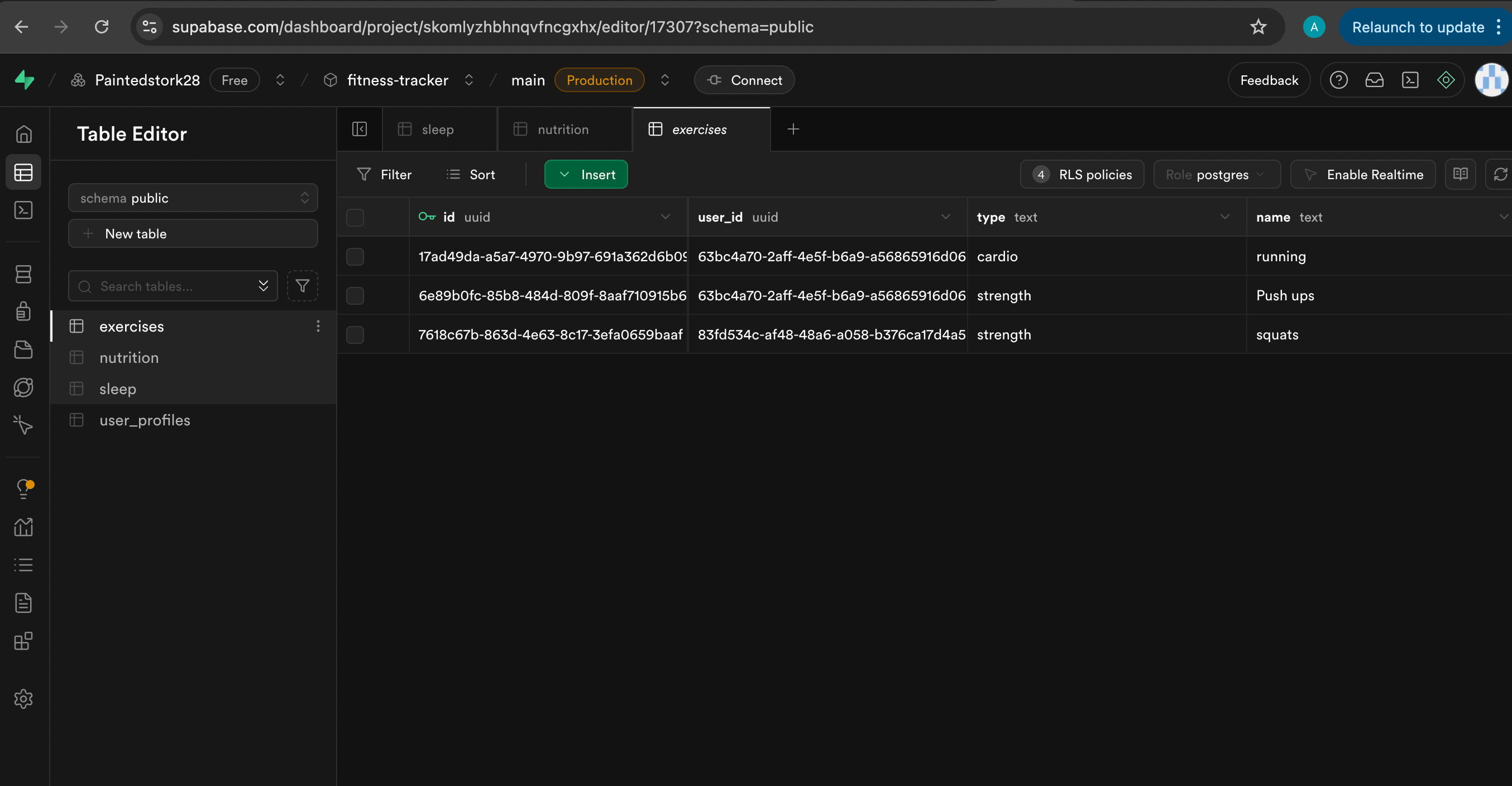Open the Storage sidebar icon

[23, 350]
